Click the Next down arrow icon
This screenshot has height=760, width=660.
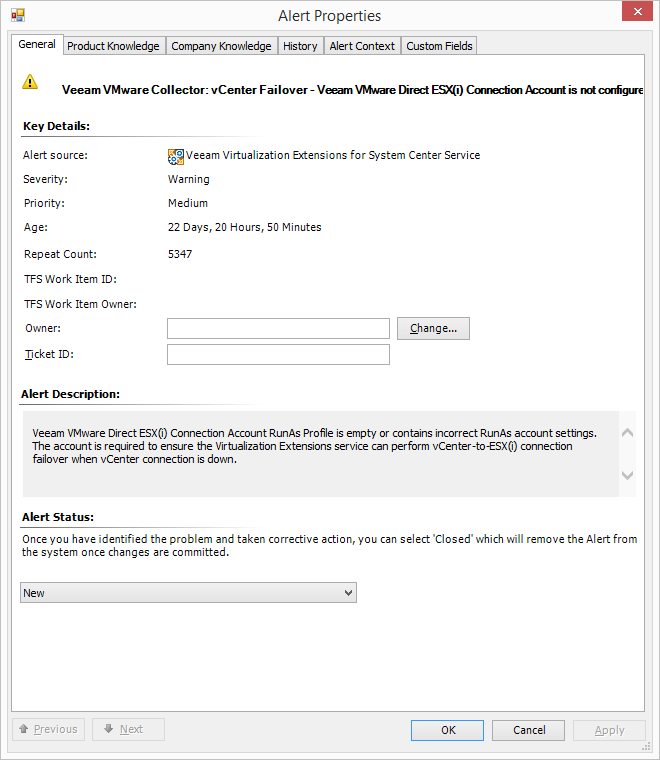pyautogui.click(x=109, y=728)
